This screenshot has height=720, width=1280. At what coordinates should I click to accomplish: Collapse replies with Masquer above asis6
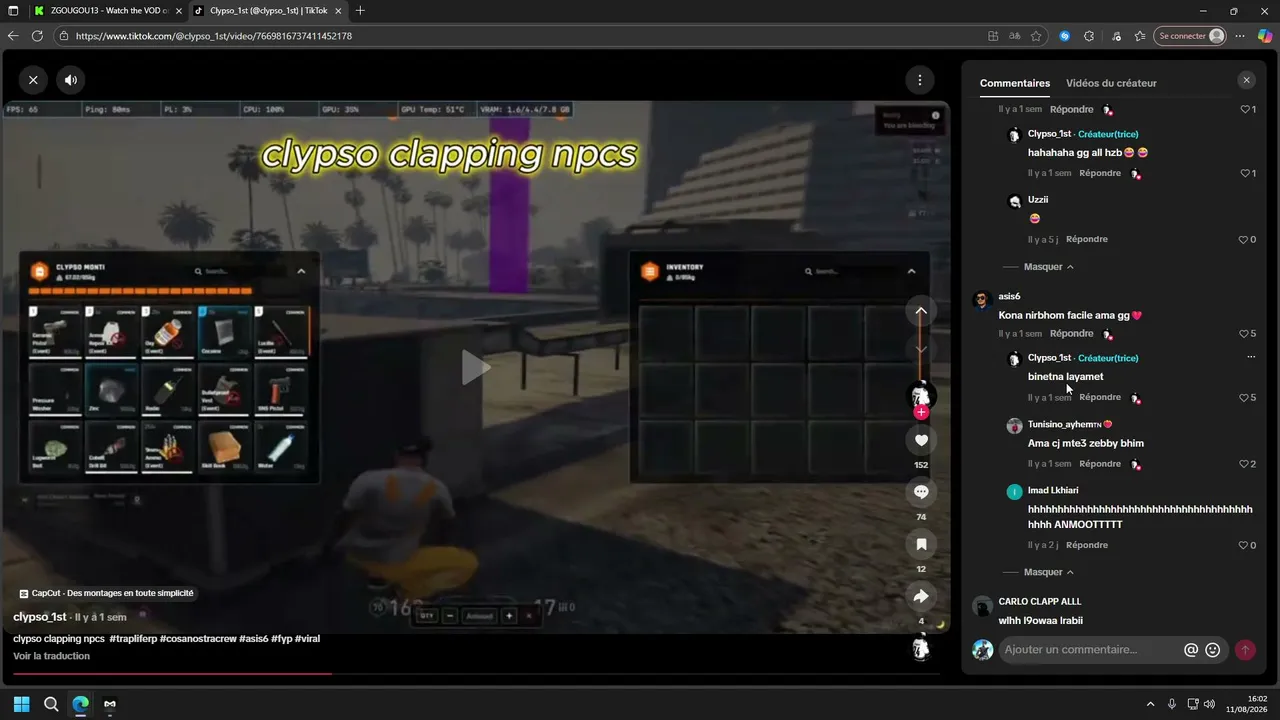point(1048,267)
